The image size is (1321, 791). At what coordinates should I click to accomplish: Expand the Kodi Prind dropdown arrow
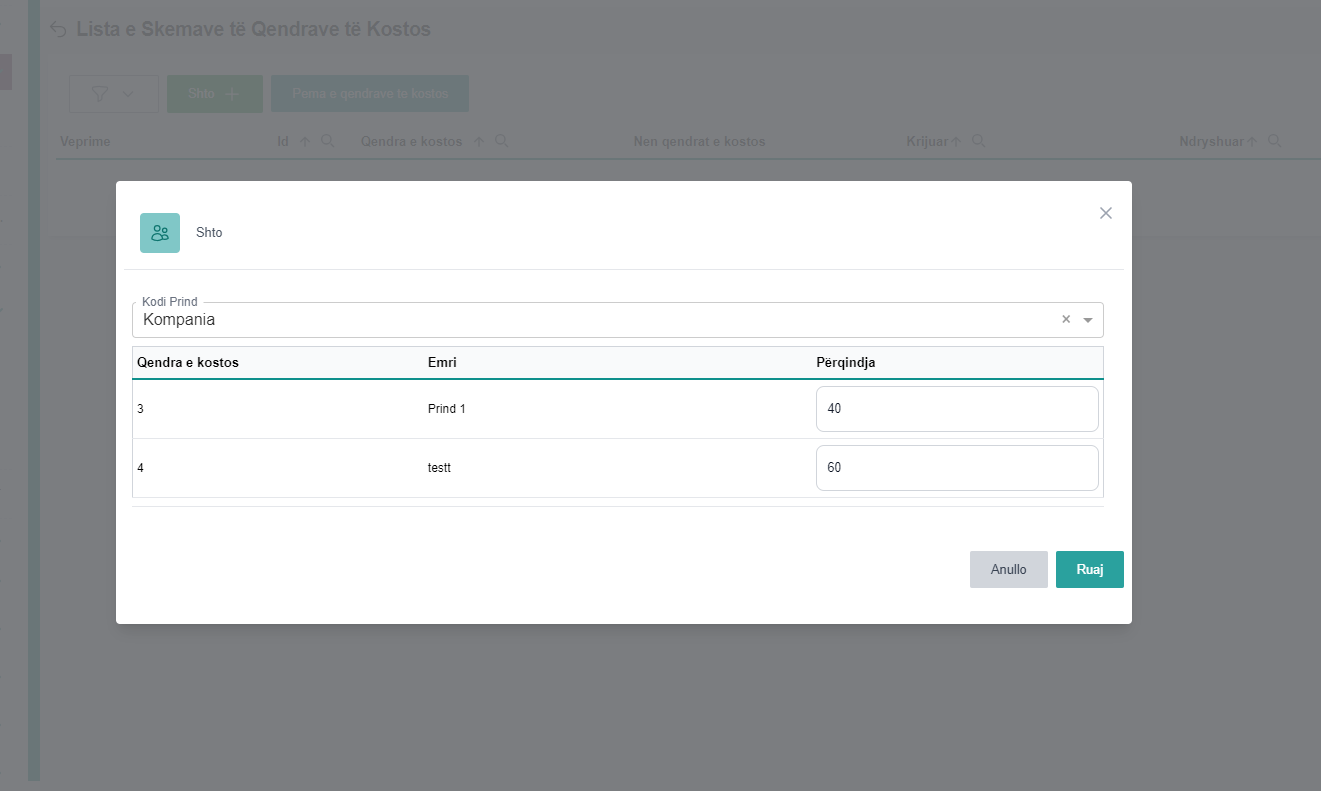(x=1088, y=320)
